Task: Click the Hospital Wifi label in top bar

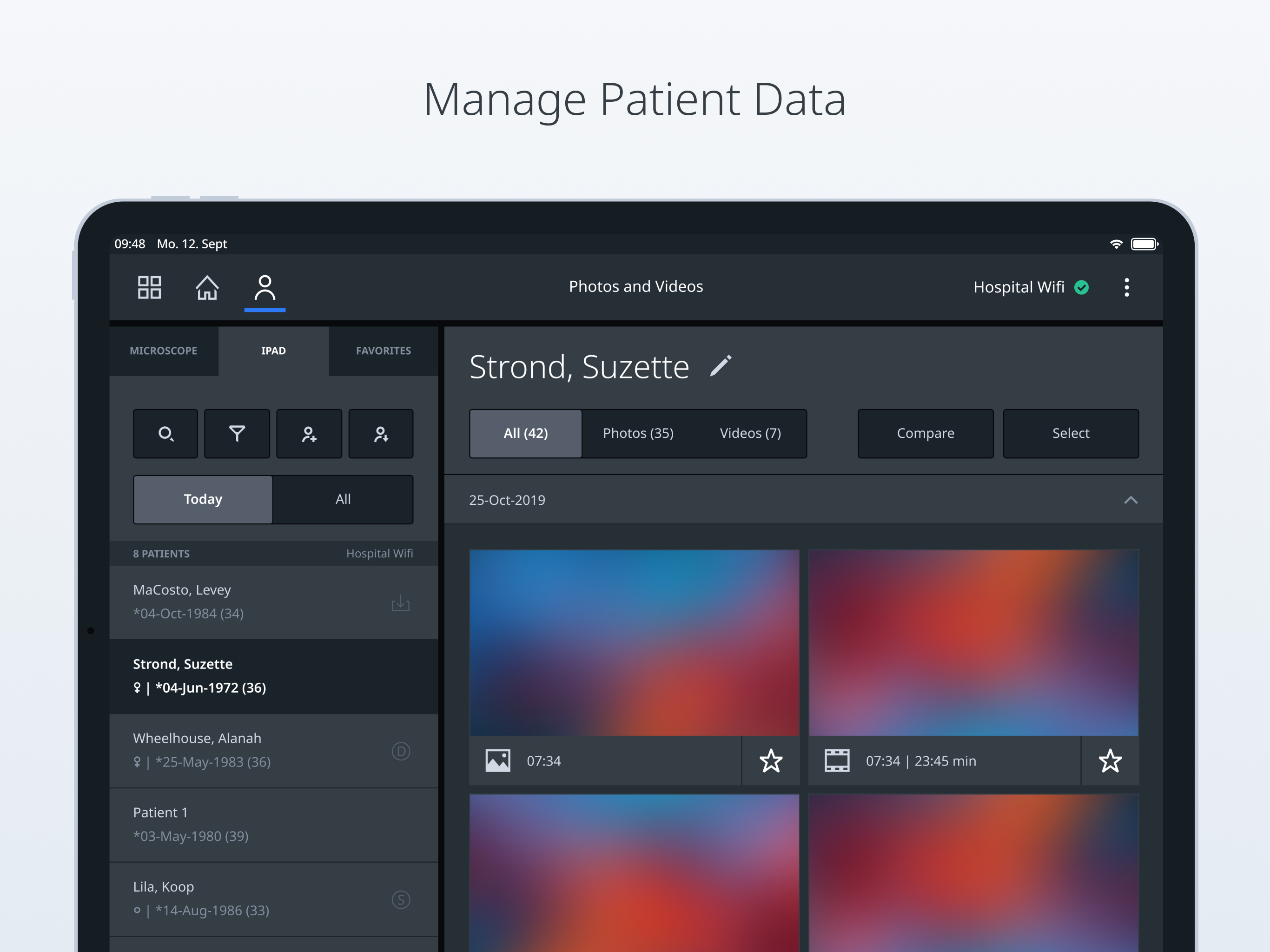Action: (x=1019, y=287)
